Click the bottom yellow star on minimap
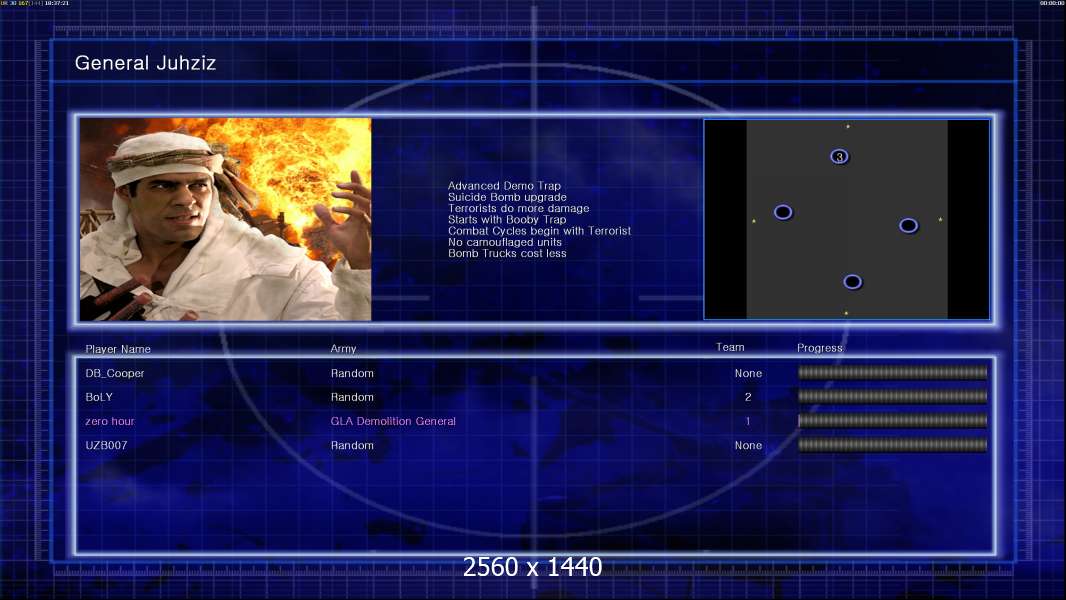The width and height of the screenshot is (1066, 600). coord(846,313)
